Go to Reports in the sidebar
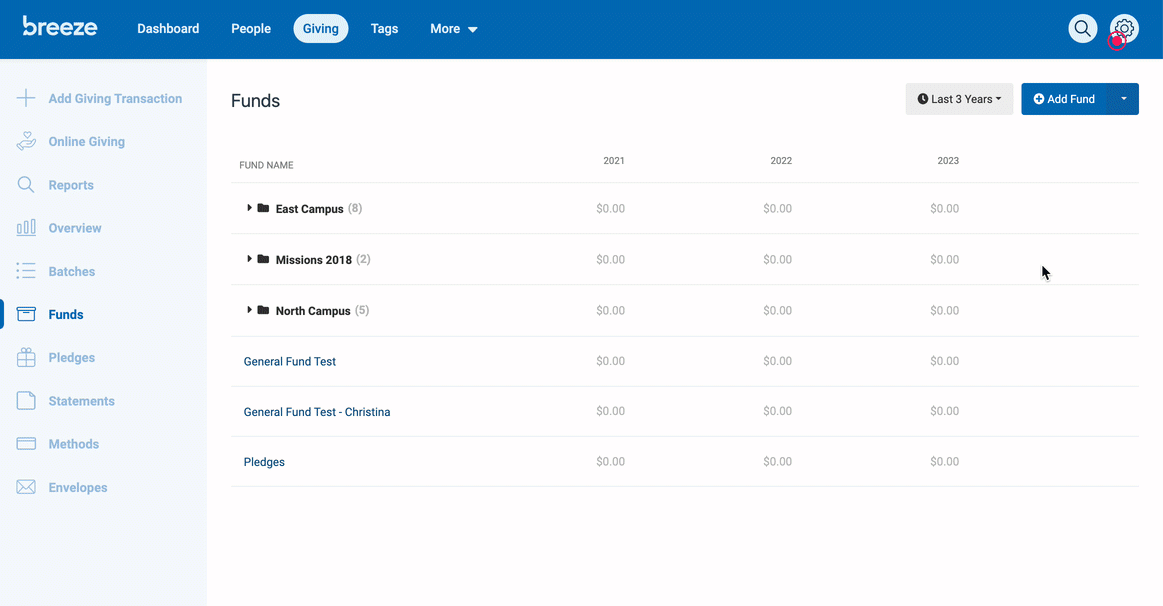Viewport: 1163px width, 606px height. coord(71,185)
